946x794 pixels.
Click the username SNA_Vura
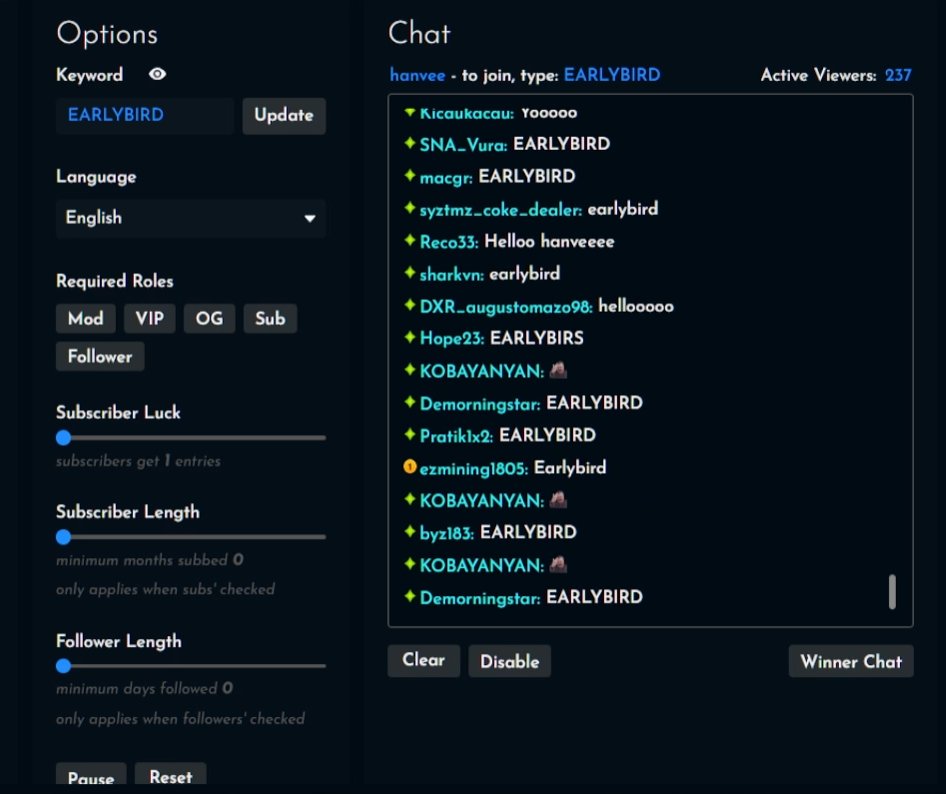463,145
